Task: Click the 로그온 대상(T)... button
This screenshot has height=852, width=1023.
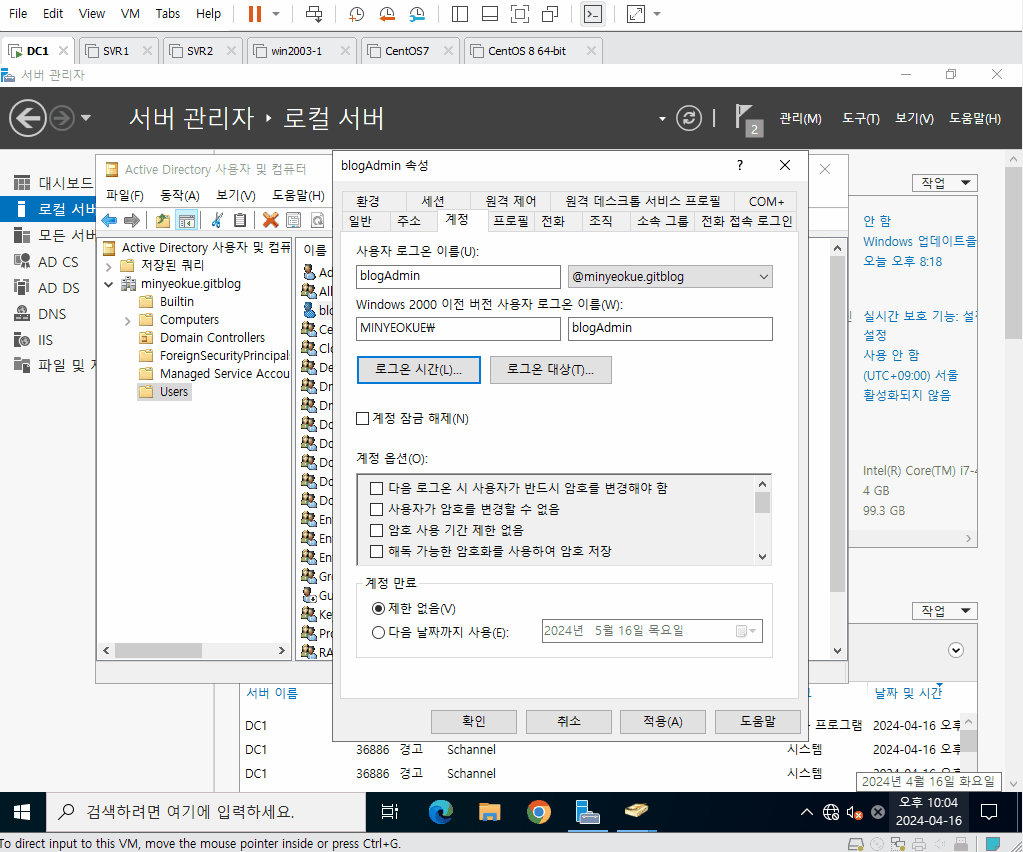Action: [x=551, y=370]
